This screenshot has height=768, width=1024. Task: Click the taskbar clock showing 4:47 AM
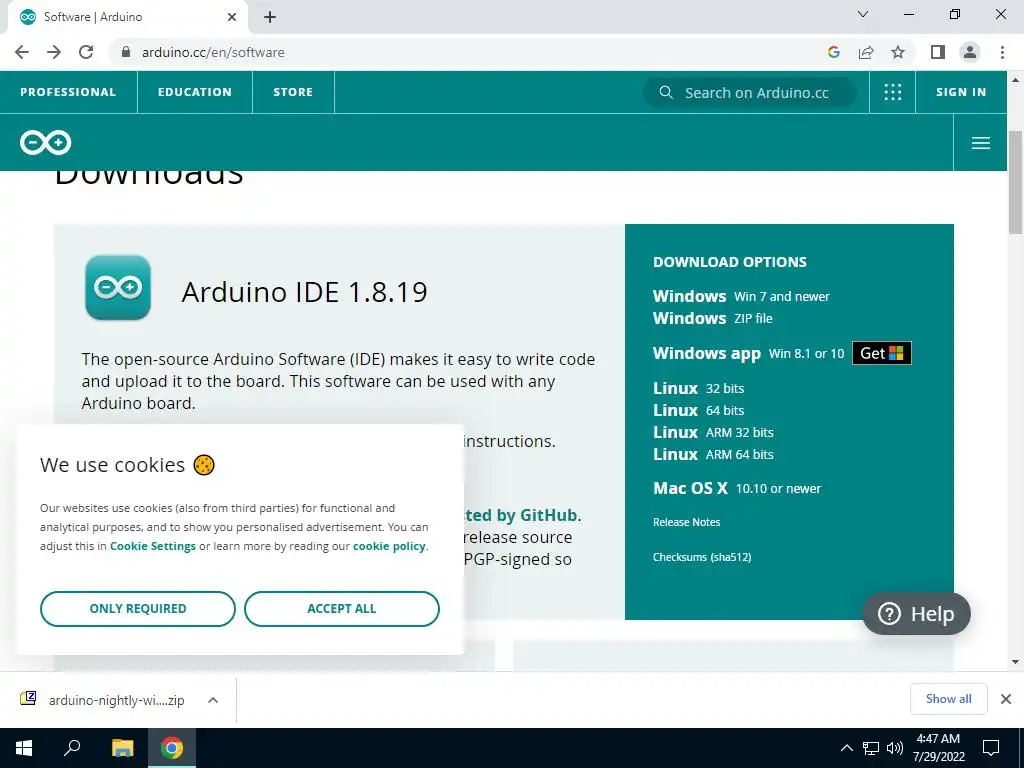point(938,748)
